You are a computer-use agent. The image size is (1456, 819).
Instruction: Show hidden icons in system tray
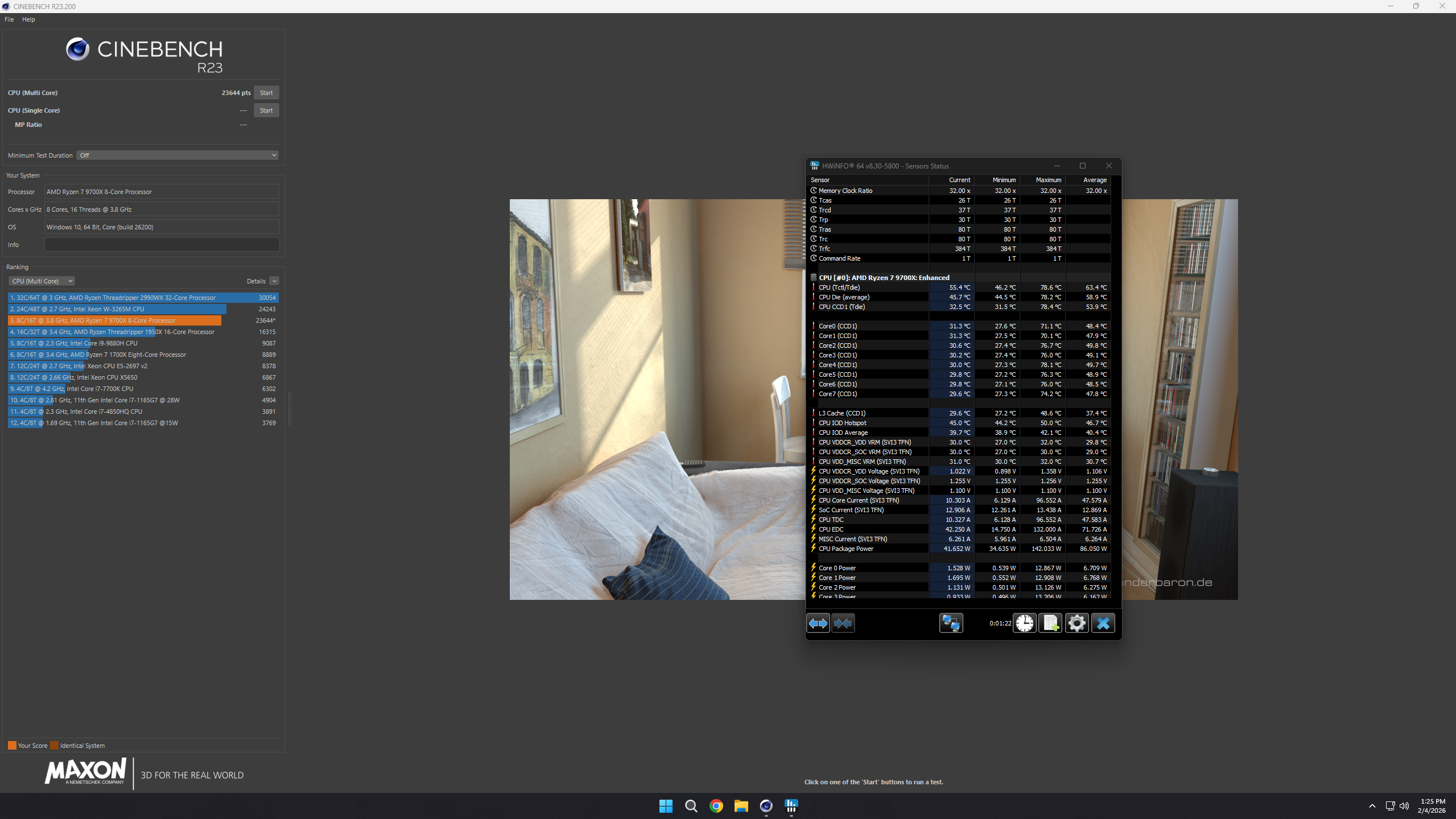pos(1372,806)
